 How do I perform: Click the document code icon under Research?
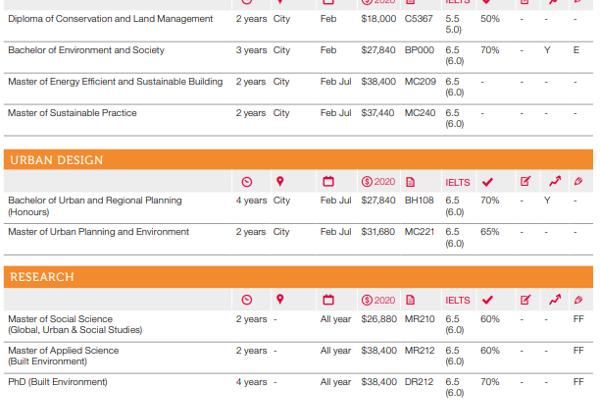tap(411, 300)
